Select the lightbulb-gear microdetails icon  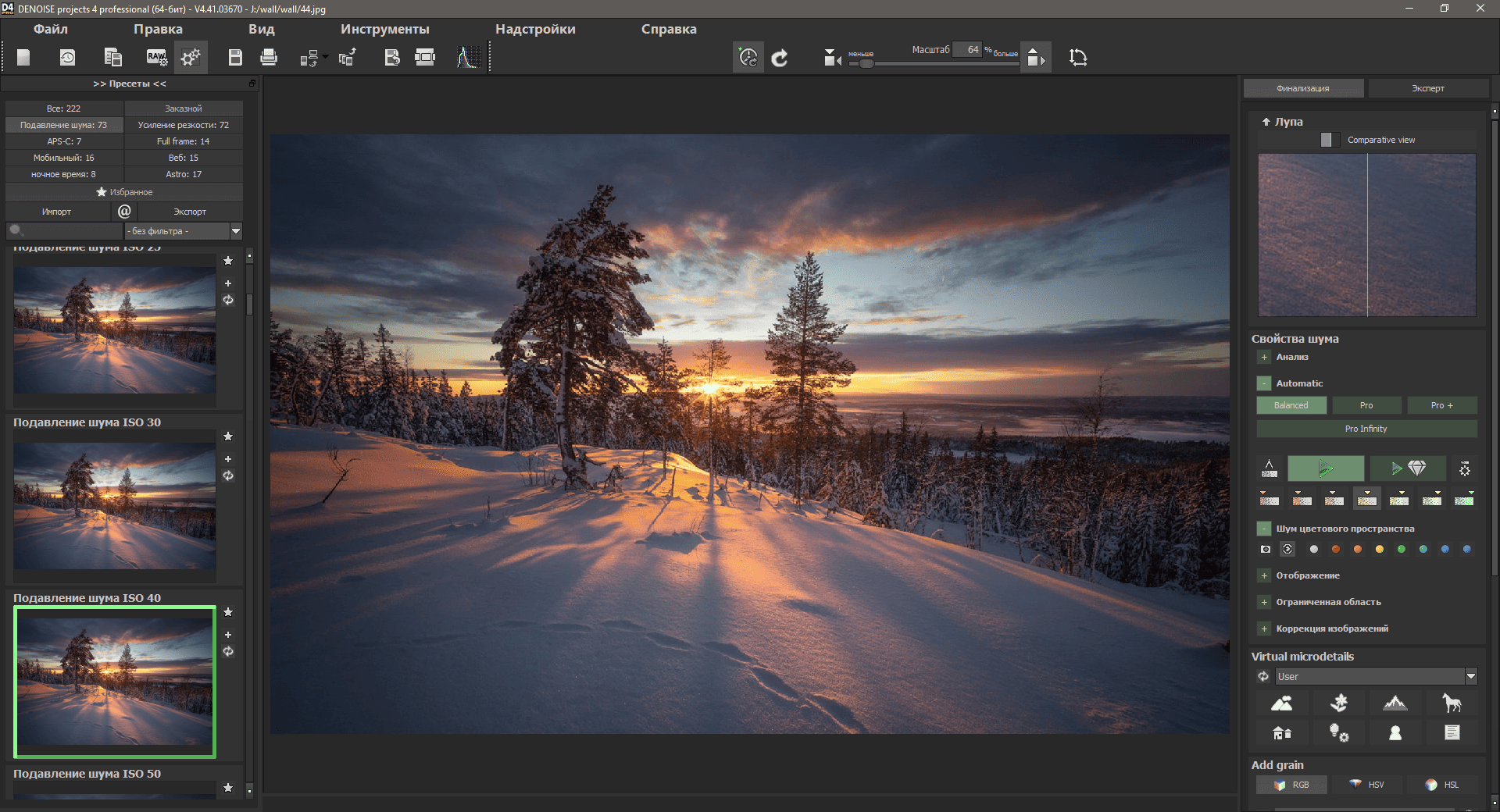(x=1339, y=732)
